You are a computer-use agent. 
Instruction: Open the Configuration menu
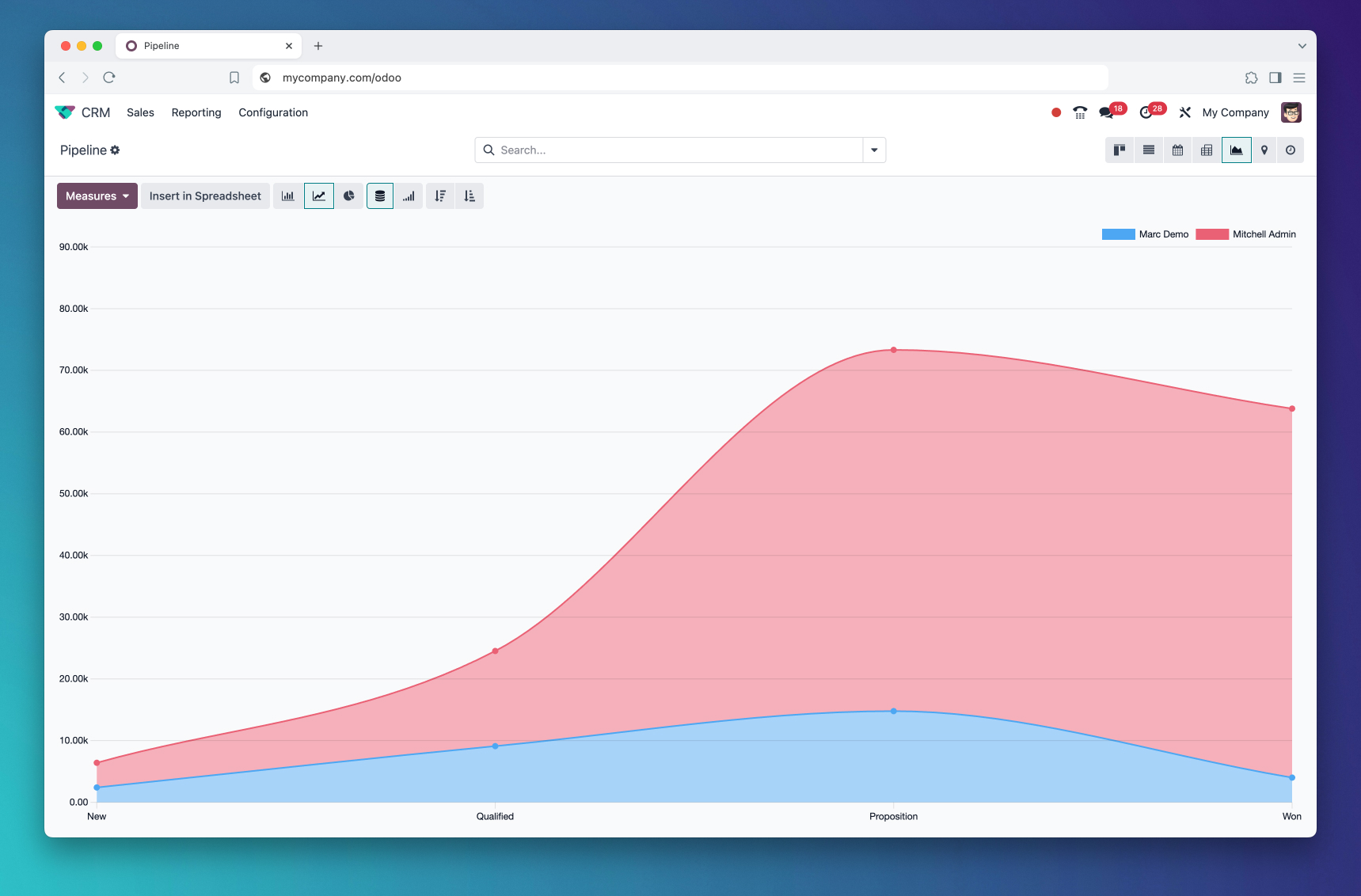[273, 112]
